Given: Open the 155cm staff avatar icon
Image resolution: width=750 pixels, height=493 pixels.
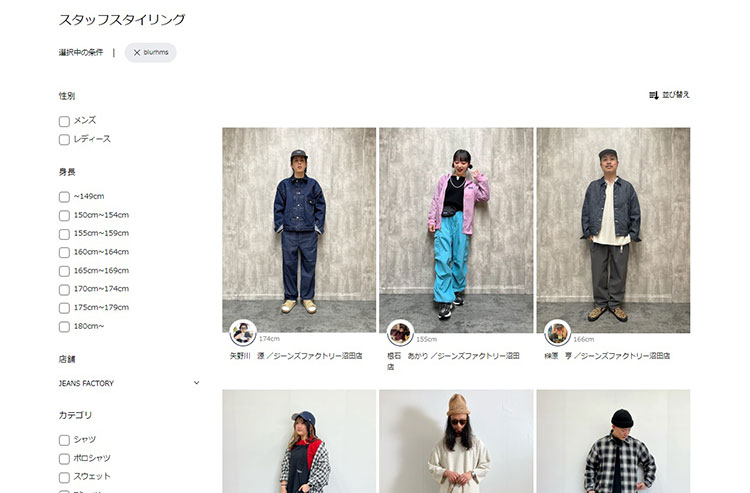Looking at the screenshot, I should [x=400, y=333].
